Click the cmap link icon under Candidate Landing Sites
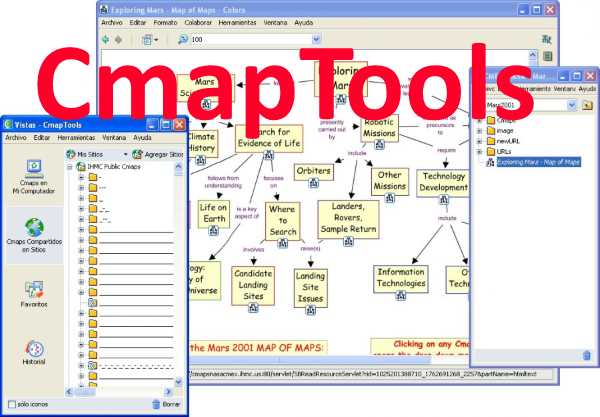This screenshot has width=600, height=417. coord(253,308)
